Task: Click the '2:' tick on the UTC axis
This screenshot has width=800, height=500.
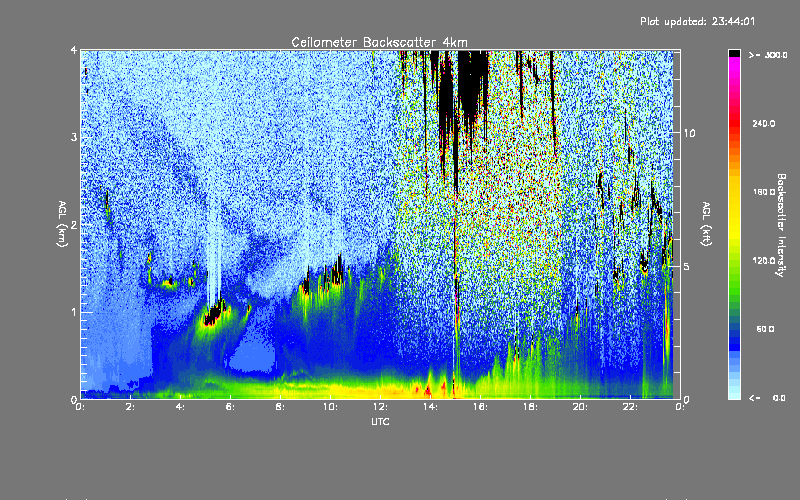Action: click(x=130, y=407)
